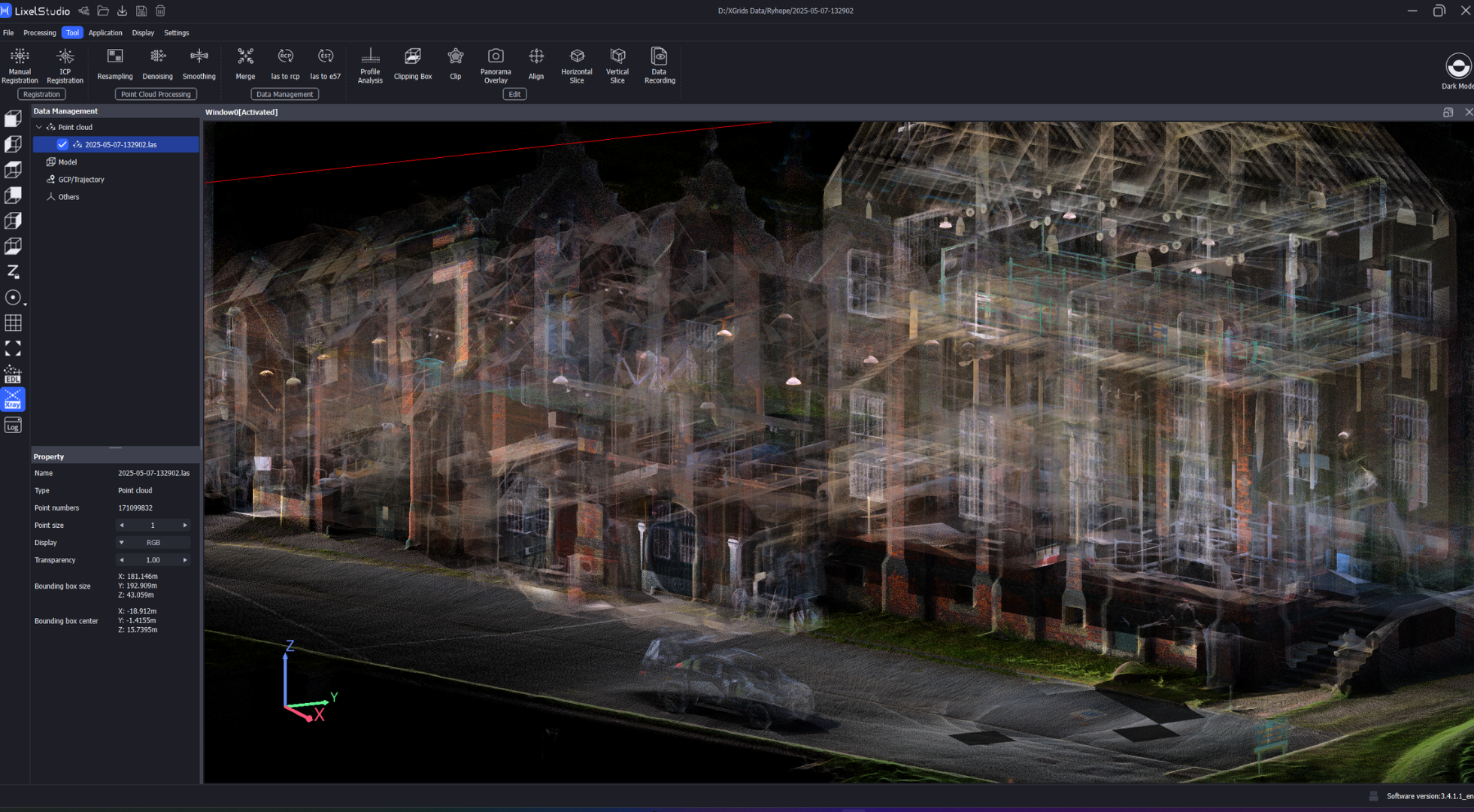Open the Application menu
Image resolution: width=1474 pixels, height=812 pixels.
(x=105, y=33)
